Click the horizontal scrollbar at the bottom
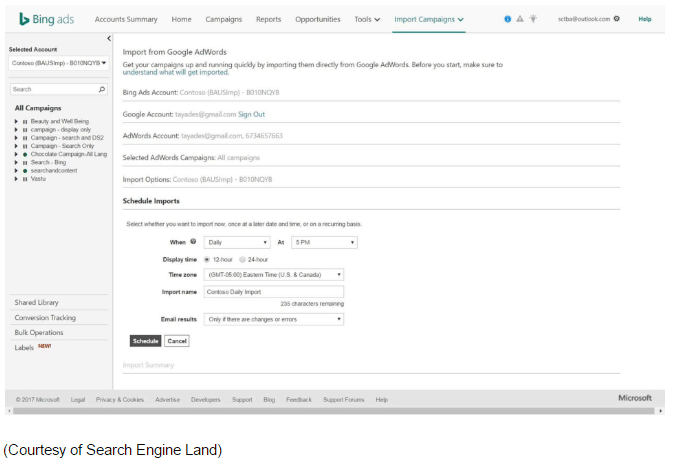The width and height of the screenshot is (685, 464). (x=334, y=411)
